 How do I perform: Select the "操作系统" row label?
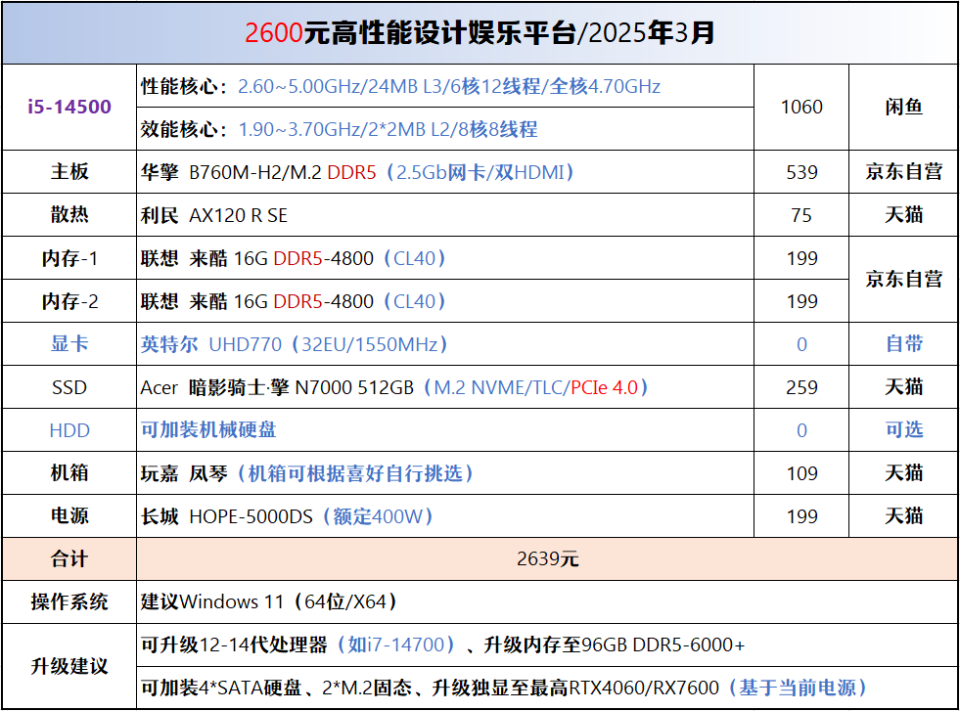69,602
